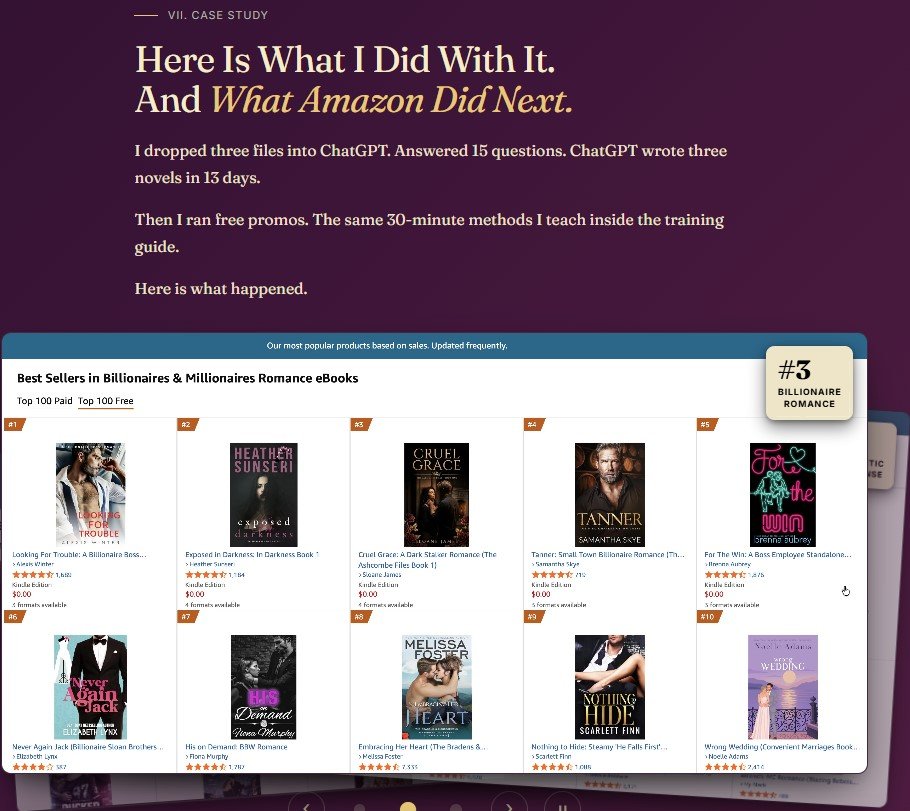Image resolution: width=910 pixels, height=811 pixels.
Task: Click star rating of Wrong Wedding
Action: click(724, 767)
